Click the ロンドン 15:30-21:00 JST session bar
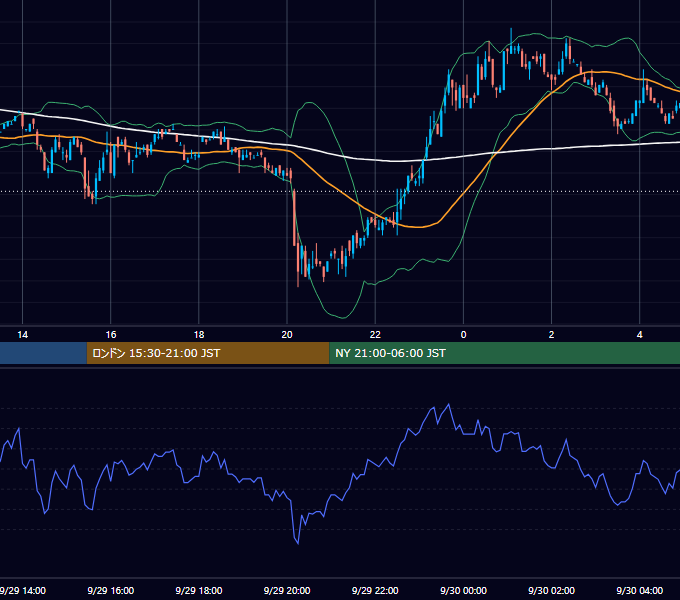The image size is (680, 600). [x=208, y=353]
